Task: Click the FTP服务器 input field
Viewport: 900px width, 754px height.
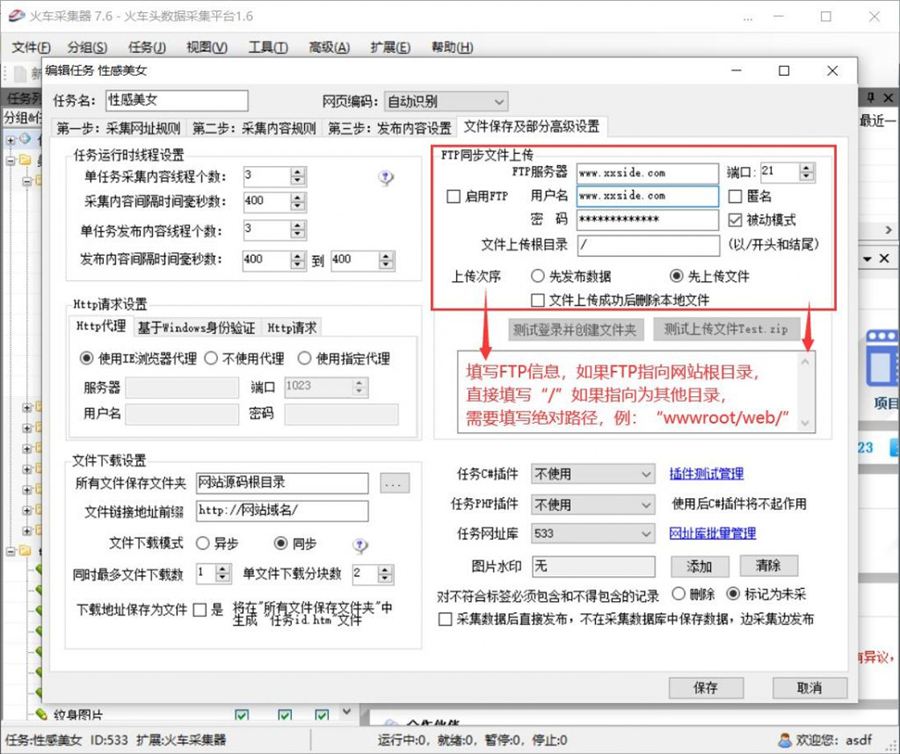Action: 646,173
